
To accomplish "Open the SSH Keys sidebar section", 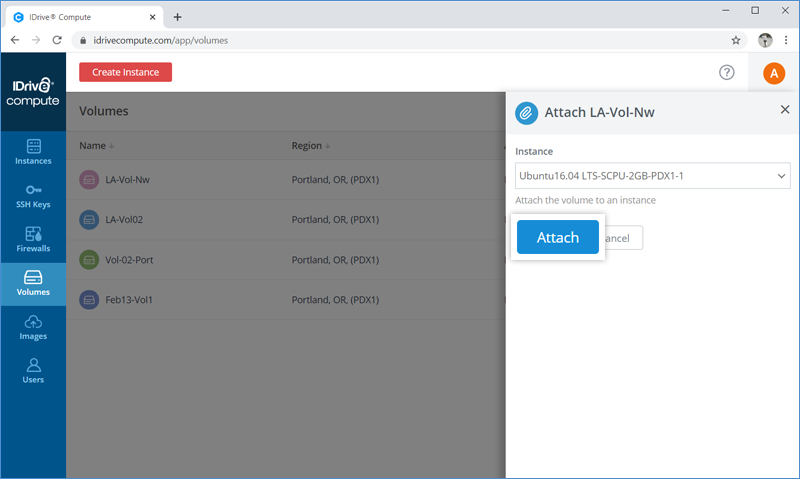I will click(x=33, y=196).
